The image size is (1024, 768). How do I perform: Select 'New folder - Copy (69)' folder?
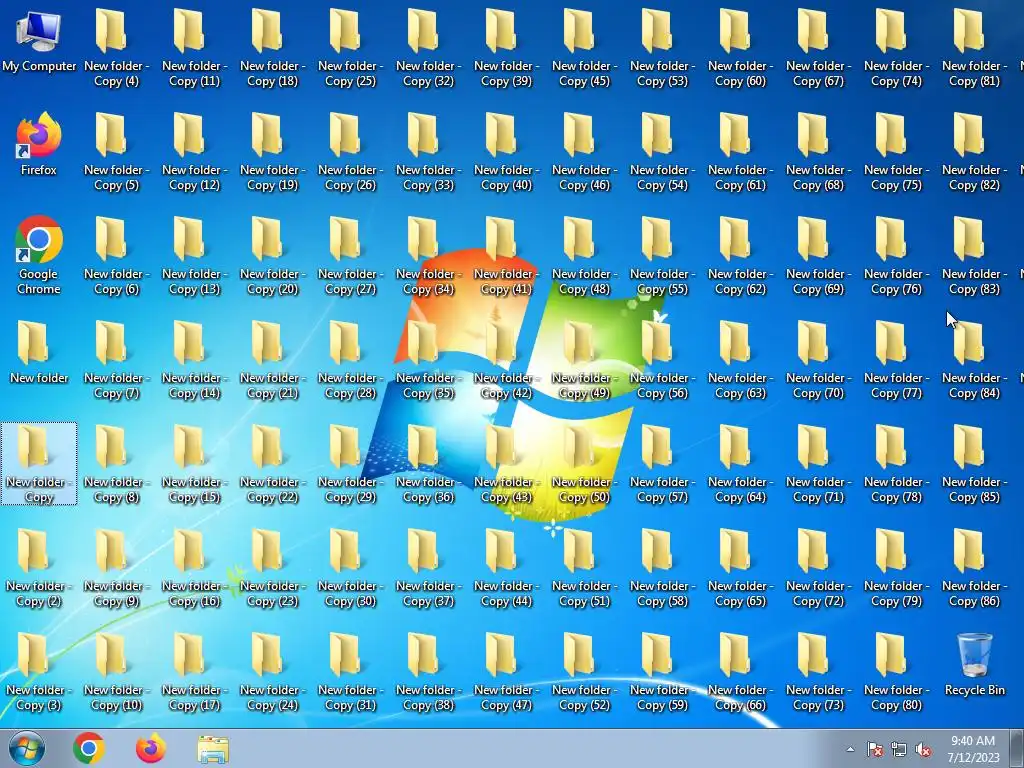click(818, 256)
